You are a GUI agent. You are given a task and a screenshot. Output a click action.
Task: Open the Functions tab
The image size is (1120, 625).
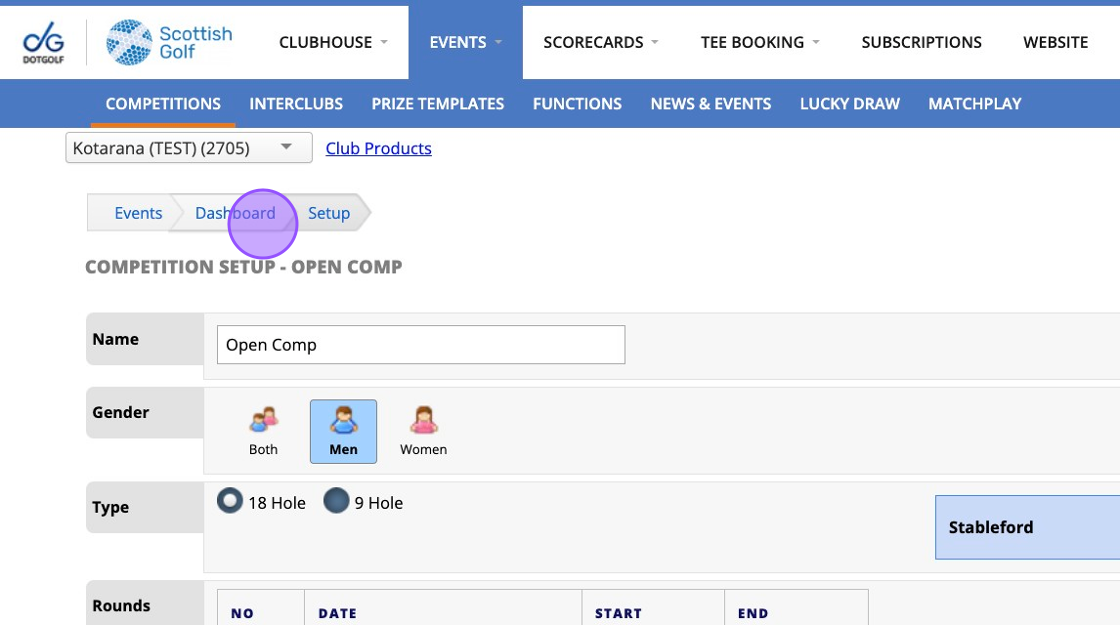click(x=577, y=104)
